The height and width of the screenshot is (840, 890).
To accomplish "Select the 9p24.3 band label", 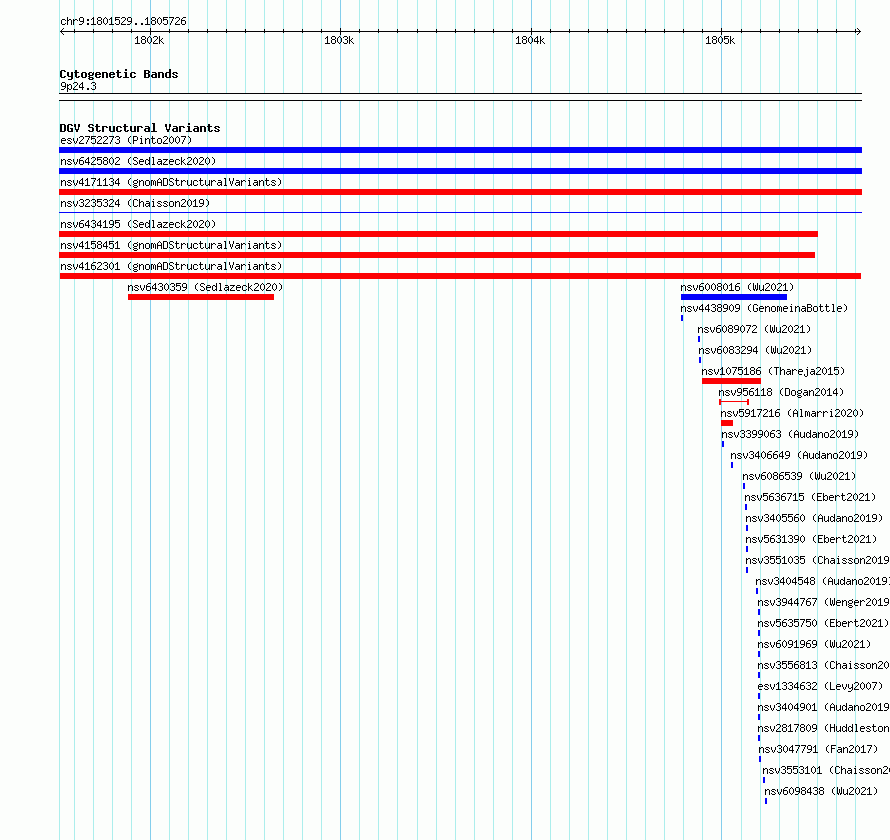I will [78, 86].
